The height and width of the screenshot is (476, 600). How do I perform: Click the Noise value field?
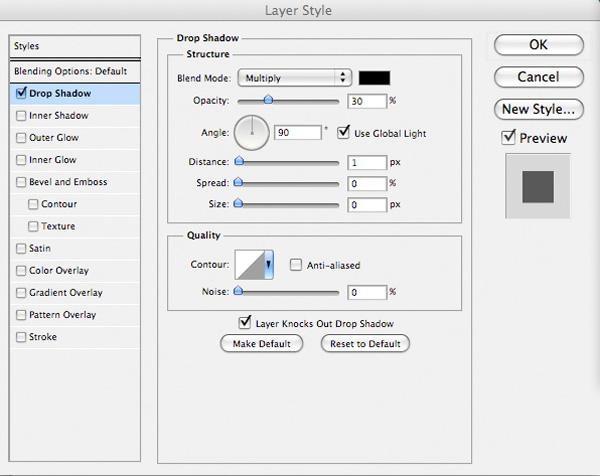point(367,293)
